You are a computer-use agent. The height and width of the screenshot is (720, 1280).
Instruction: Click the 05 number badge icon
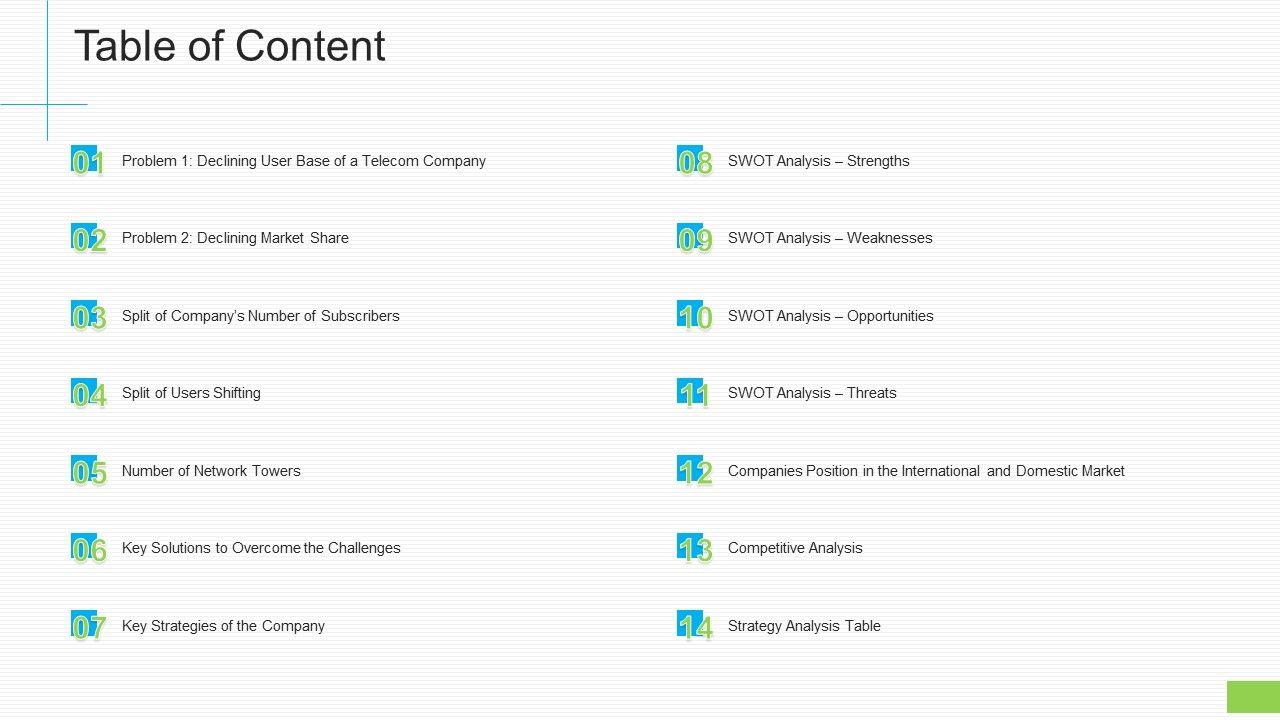(88, 472)
